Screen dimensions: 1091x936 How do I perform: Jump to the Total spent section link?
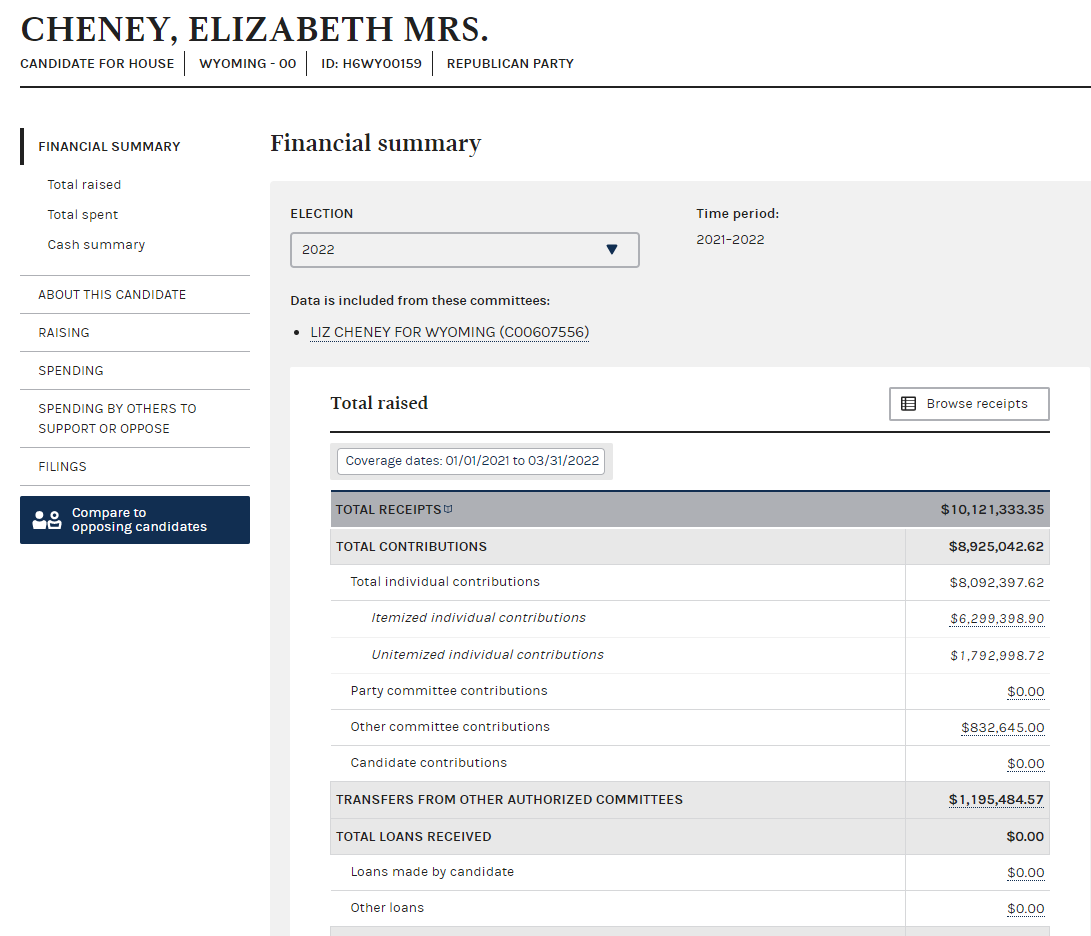point(83,214)
